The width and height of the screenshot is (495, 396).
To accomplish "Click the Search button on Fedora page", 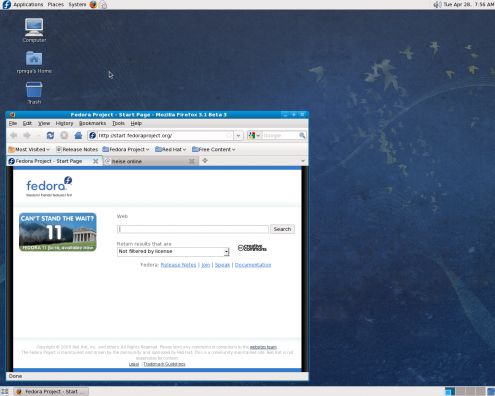I will click(x=282, y=229).
